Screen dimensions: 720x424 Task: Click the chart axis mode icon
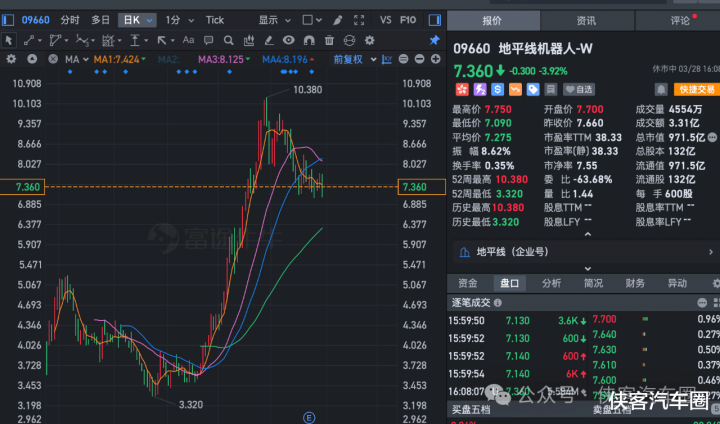(387, 59)
